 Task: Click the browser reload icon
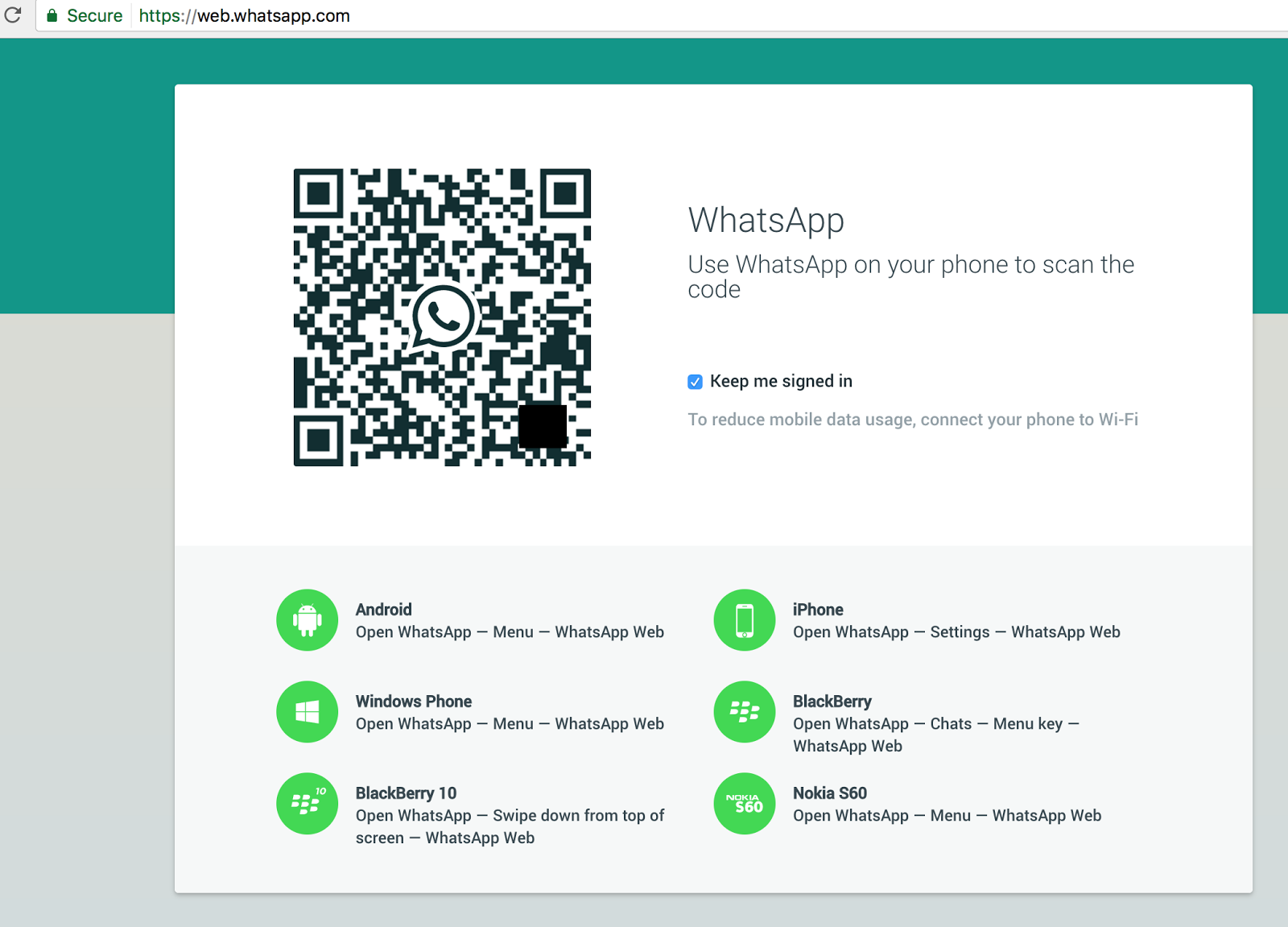click(x=14, y=15)
